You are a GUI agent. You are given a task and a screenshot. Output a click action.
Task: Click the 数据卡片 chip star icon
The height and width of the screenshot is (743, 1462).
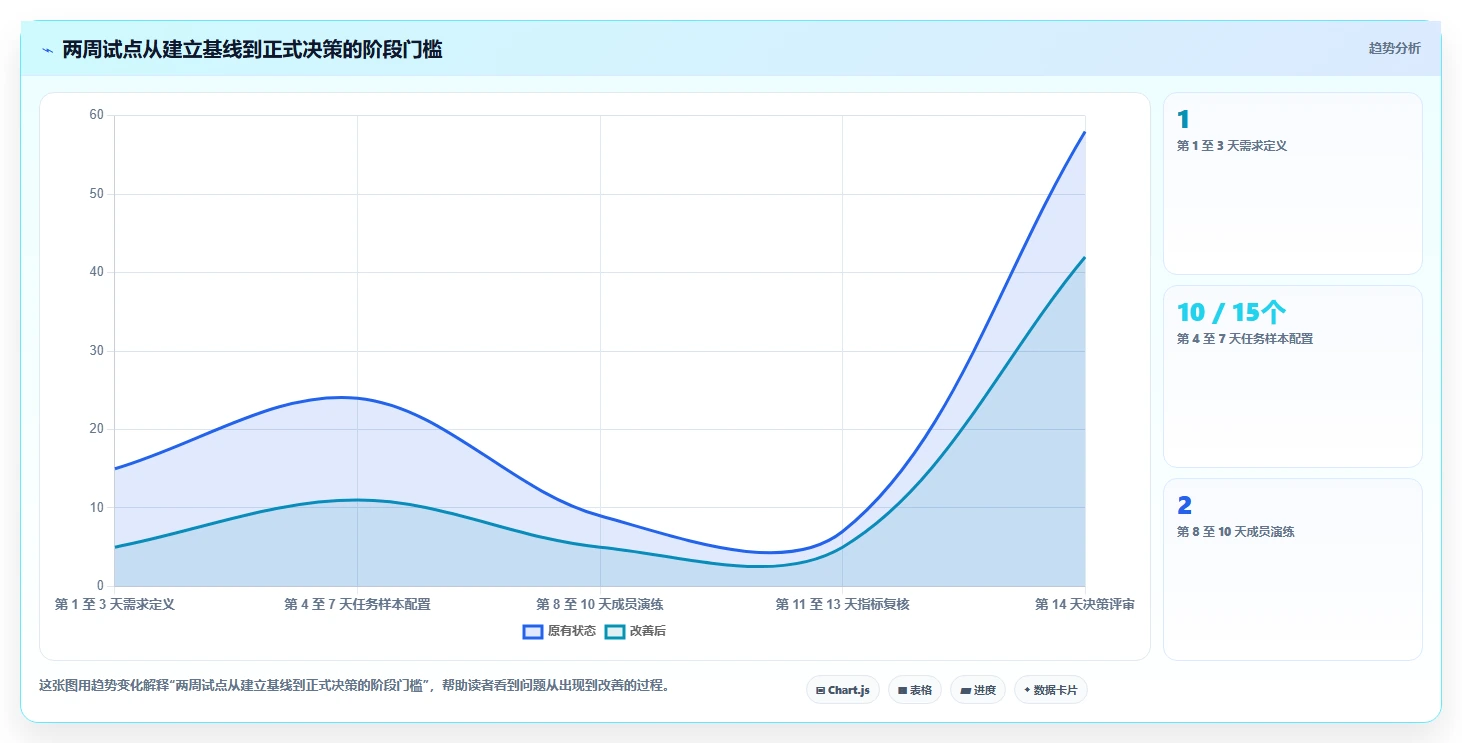click(x=1027, y=690)
